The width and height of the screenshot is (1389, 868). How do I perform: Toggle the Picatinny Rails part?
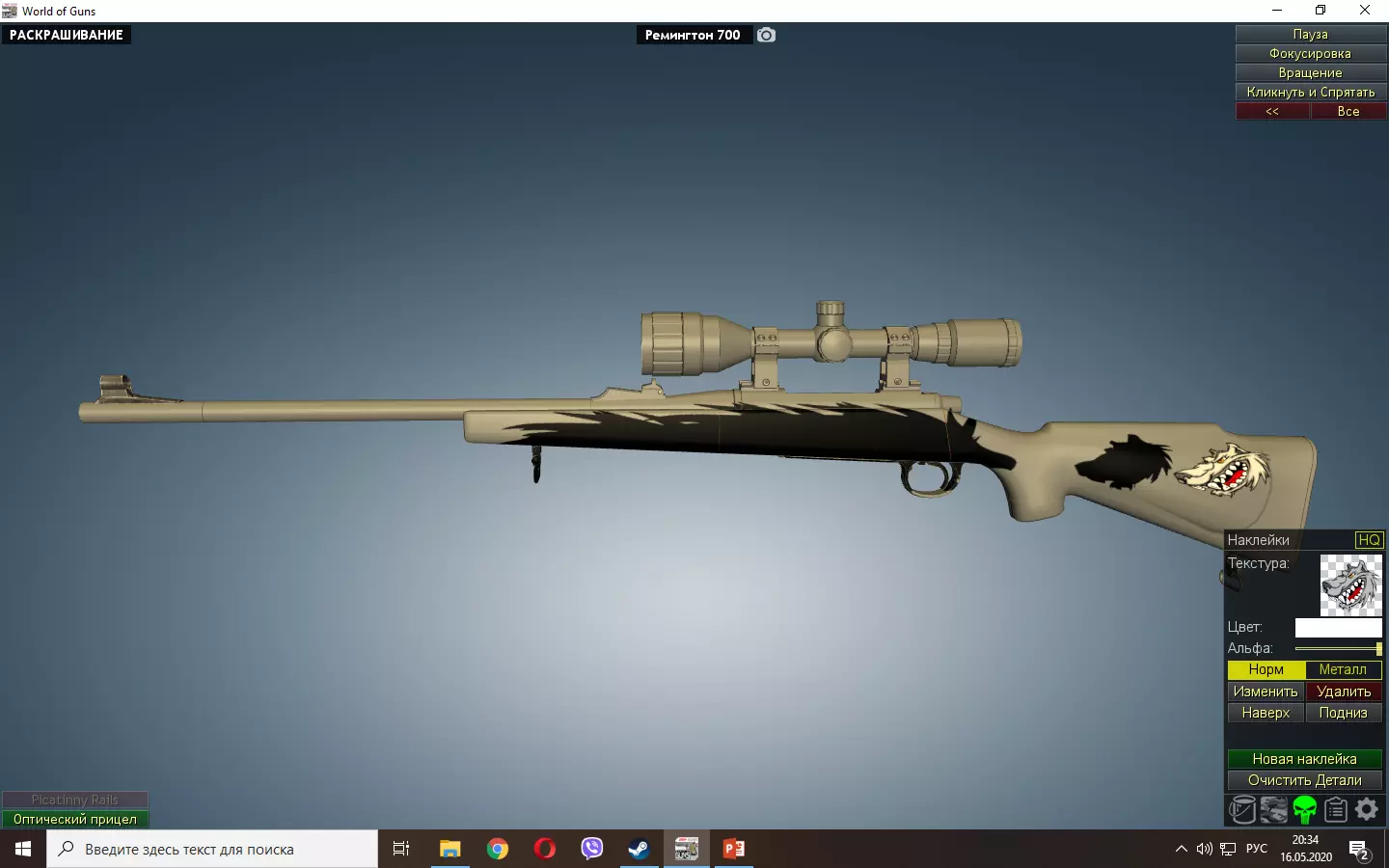[x=75, y=800]
